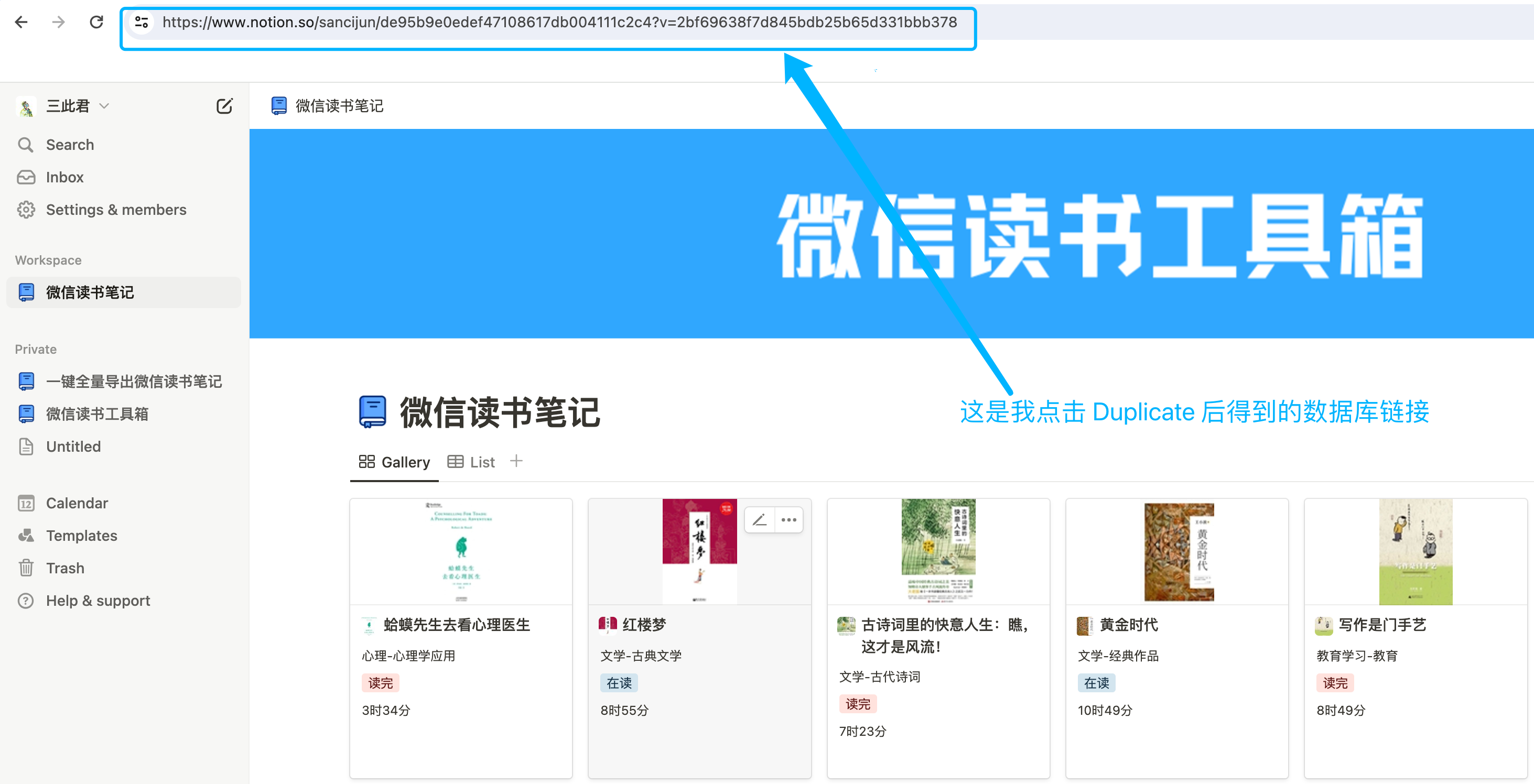Click 心理-心理学应用 category text
The height and width of the screenshot is (784, 1534).
[408, 656]
